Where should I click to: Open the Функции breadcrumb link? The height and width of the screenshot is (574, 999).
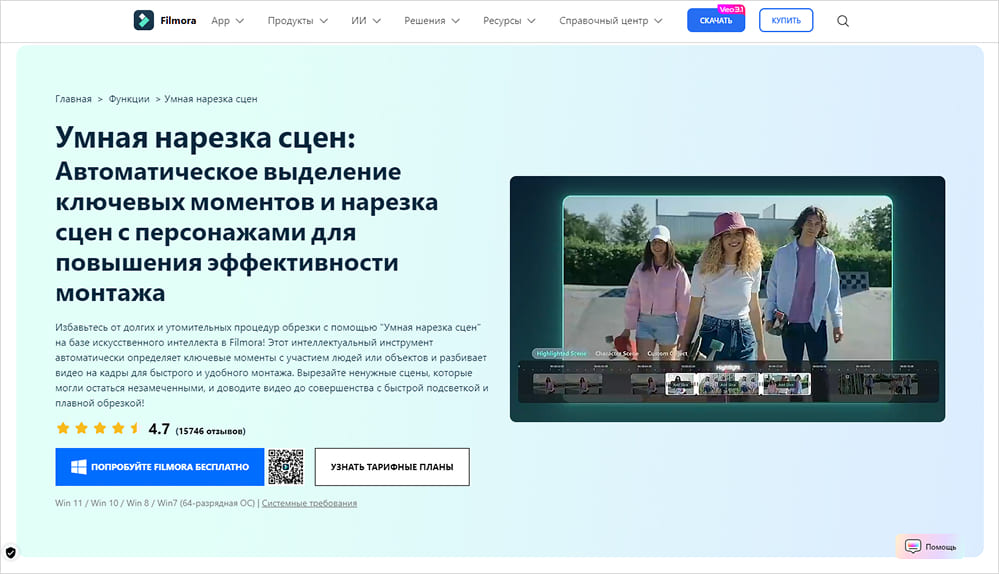[x=129, y=99]
